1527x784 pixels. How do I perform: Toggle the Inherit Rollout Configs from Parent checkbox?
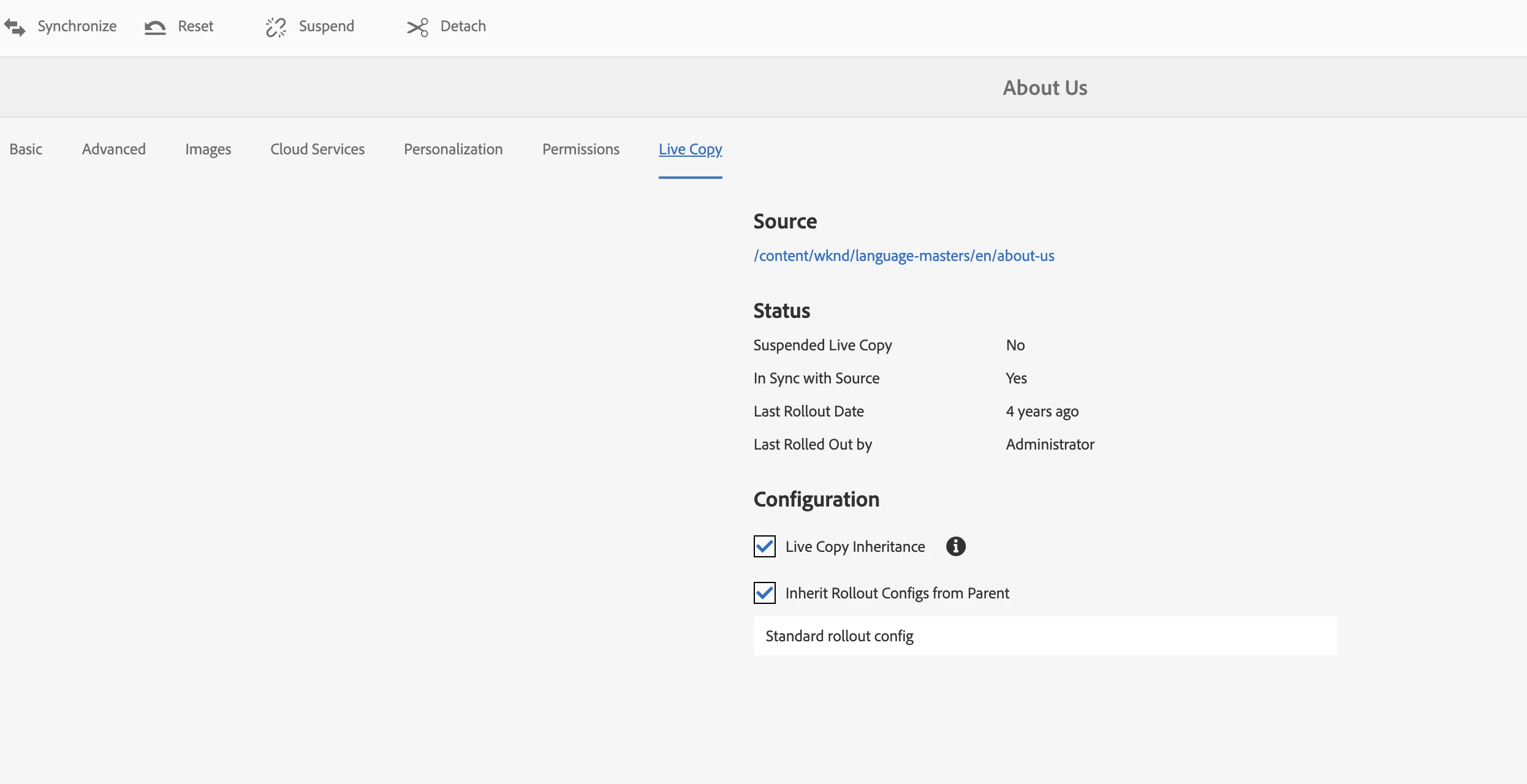pyautogui.click(x=764, y=593)
